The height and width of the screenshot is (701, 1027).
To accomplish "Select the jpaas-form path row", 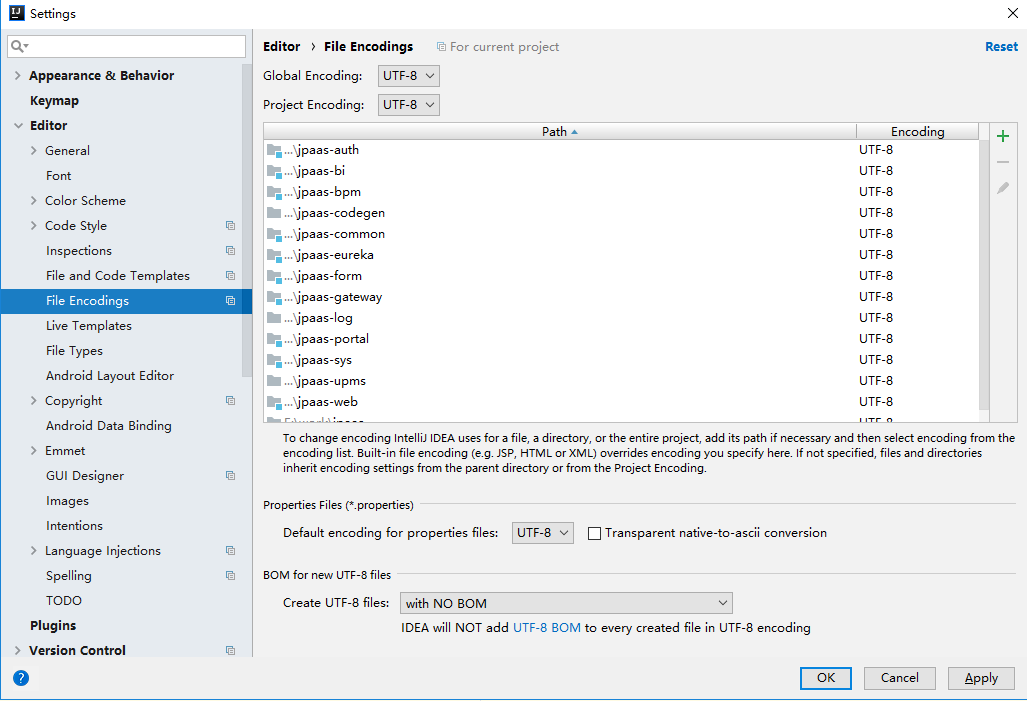I will pyautogui.click(x=621, y=276).
